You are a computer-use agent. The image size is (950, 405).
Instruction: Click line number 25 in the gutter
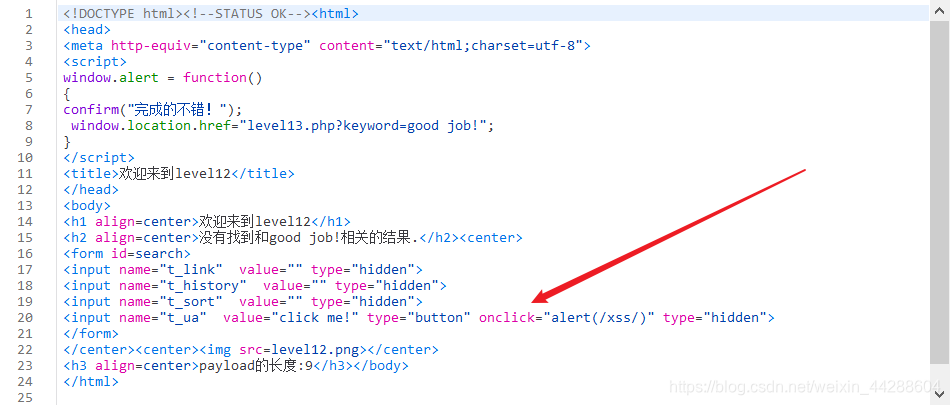25,398
